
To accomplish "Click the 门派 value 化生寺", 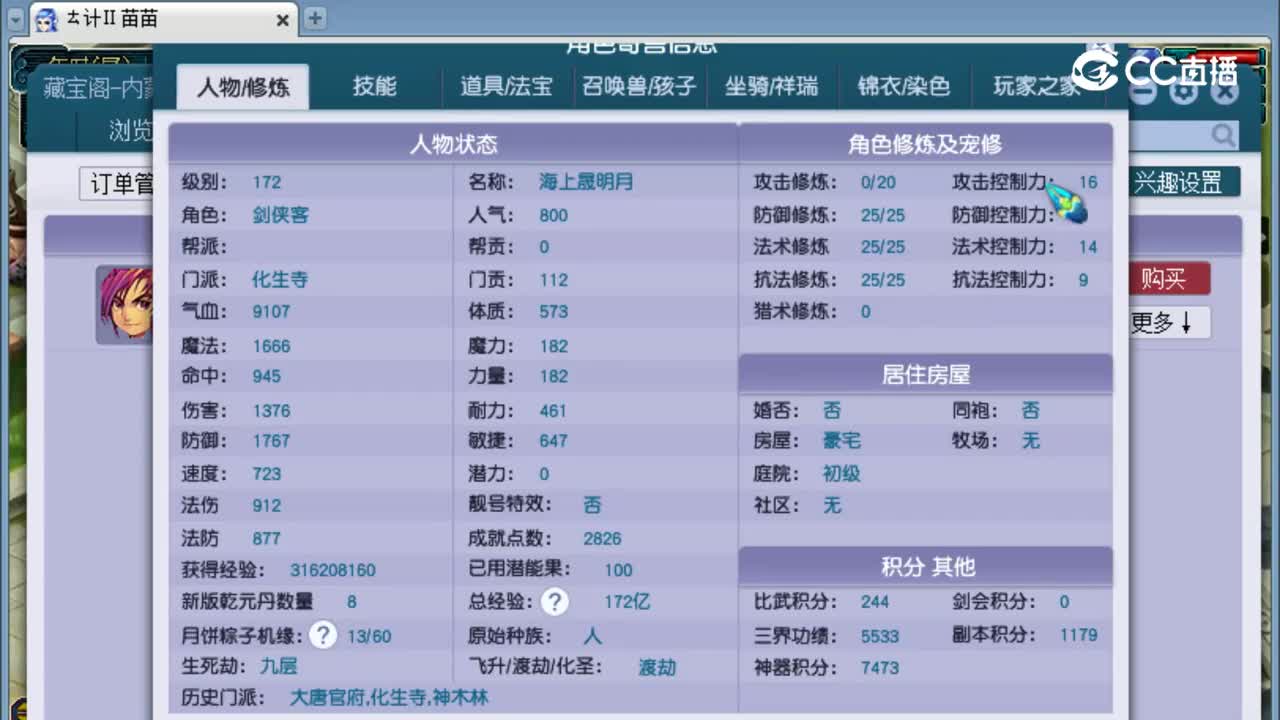I will pos(280,280).
